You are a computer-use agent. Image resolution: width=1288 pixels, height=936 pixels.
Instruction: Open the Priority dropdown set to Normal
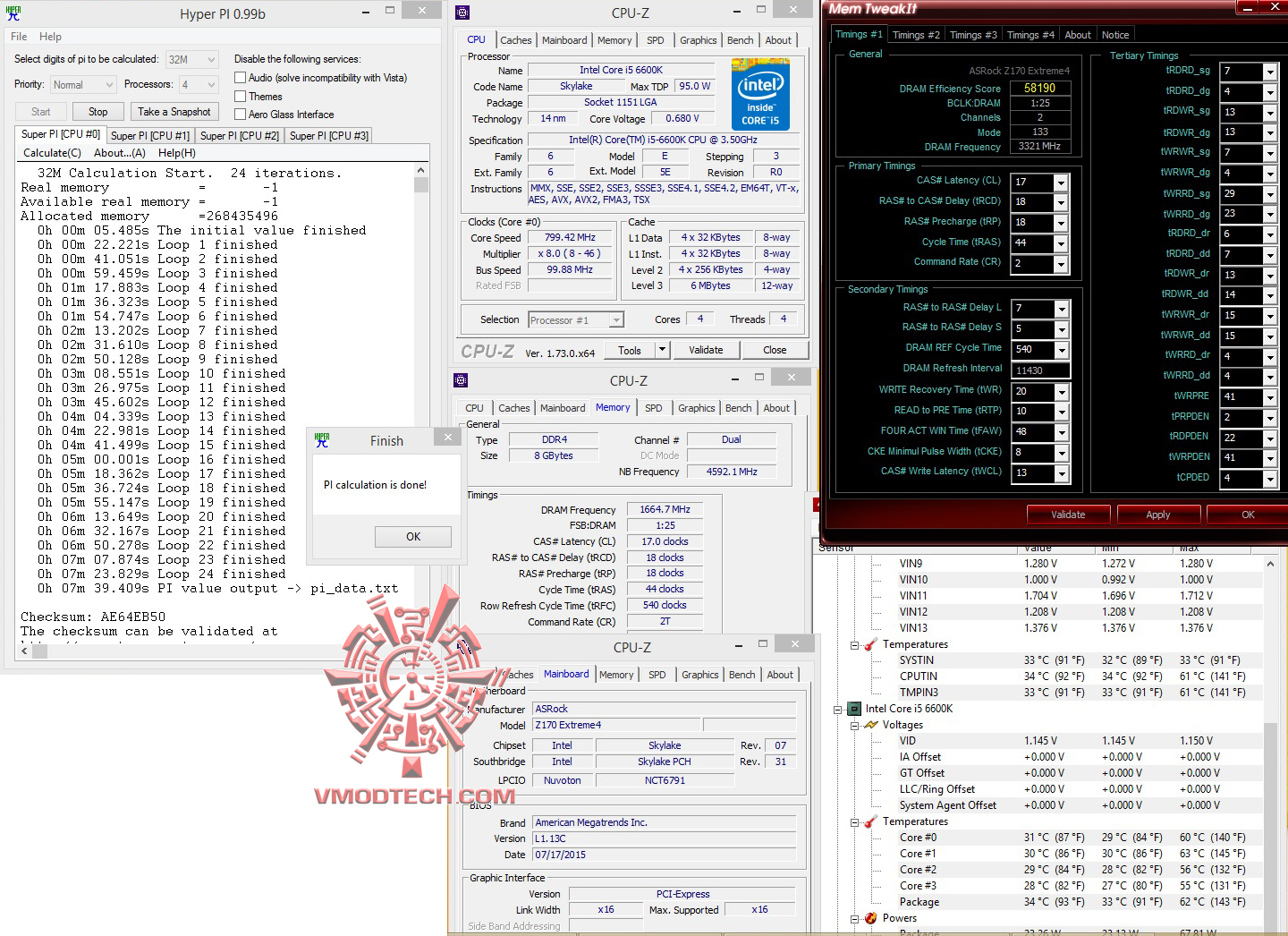click(109, 85)
